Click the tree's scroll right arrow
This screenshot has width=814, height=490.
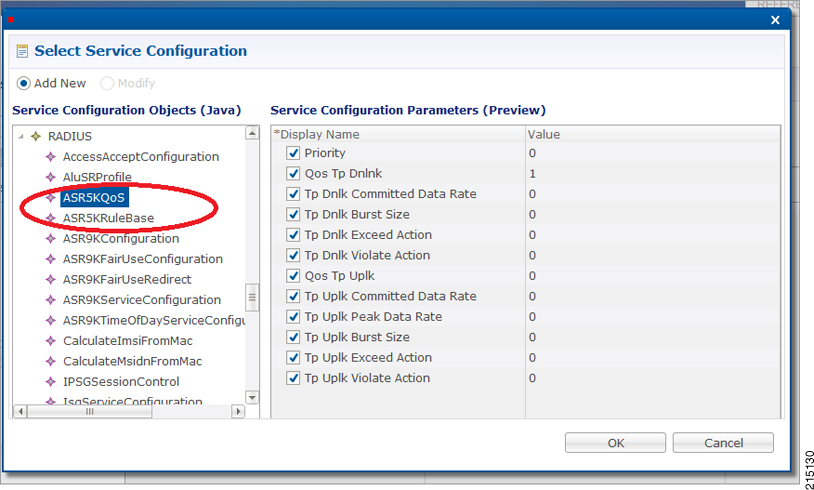(x=238, y=411)
